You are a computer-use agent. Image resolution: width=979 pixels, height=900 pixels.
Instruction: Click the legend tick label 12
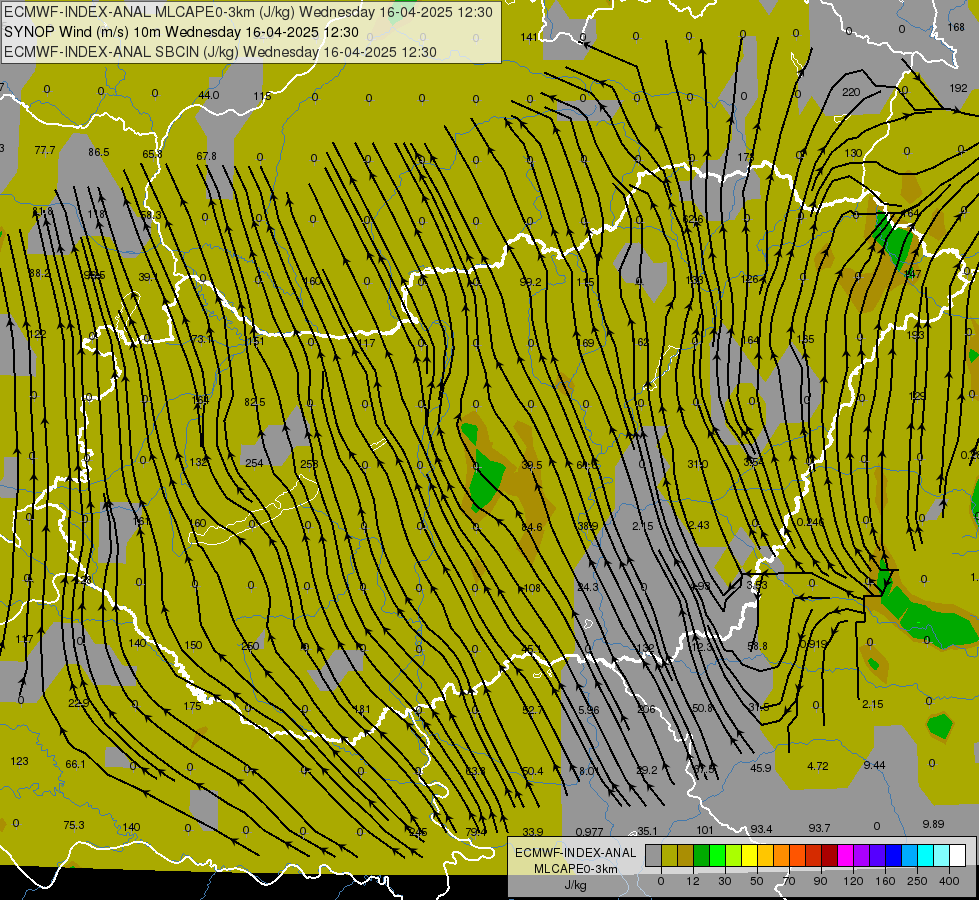coord(692,881)
